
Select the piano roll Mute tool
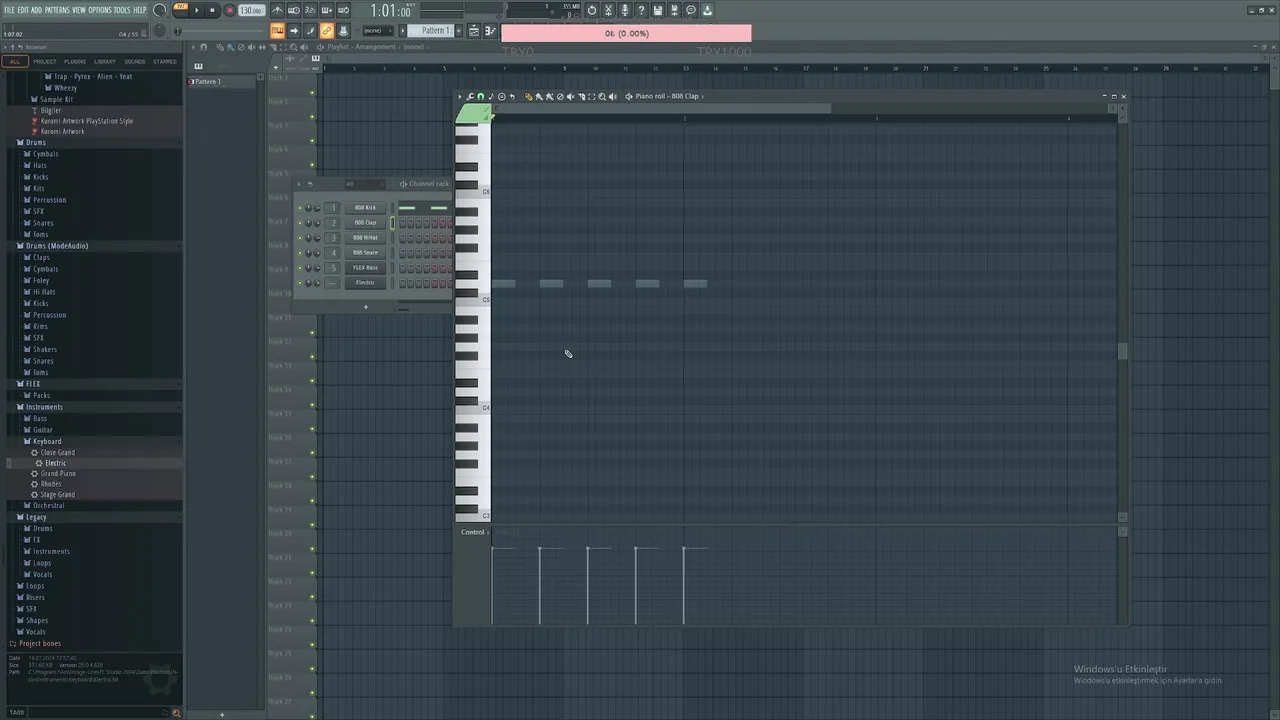569,96
